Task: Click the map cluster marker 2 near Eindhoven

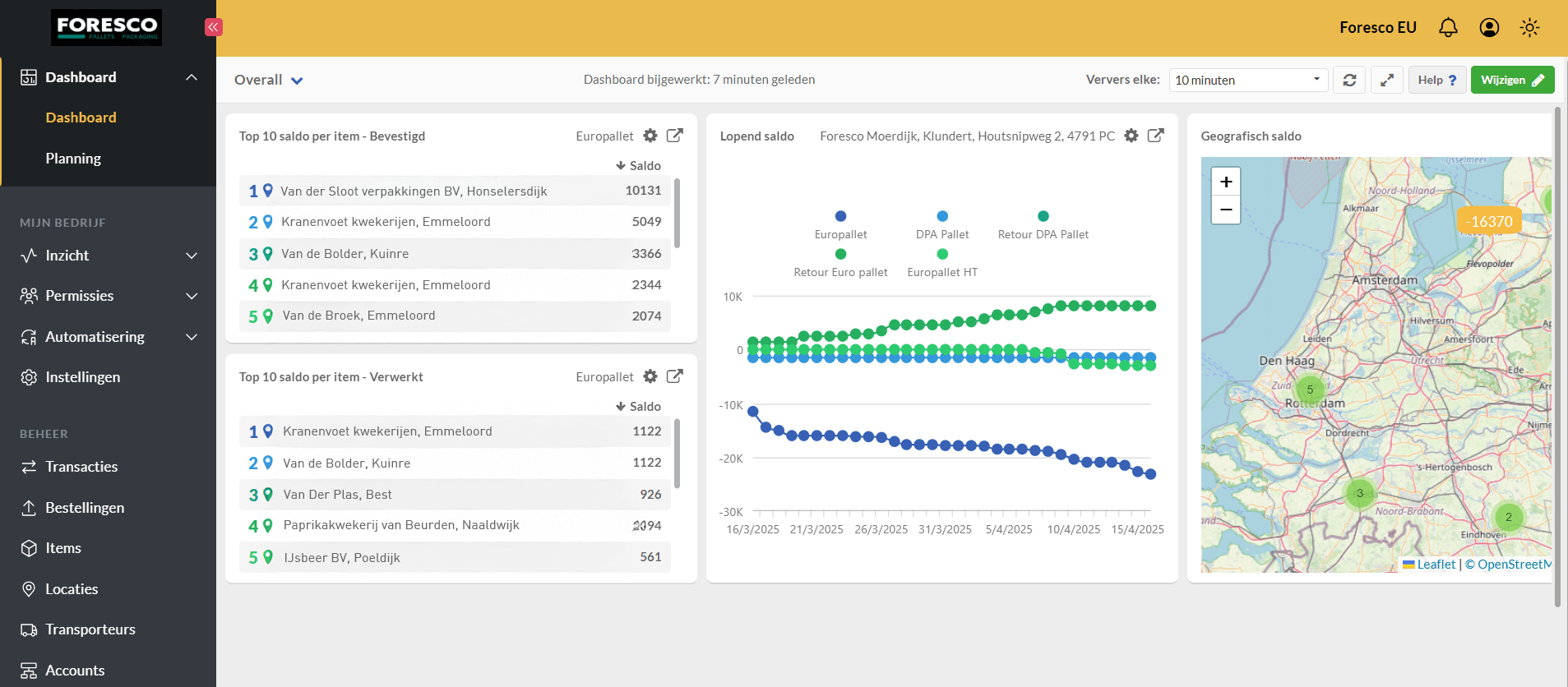Action: (1508, 517)
